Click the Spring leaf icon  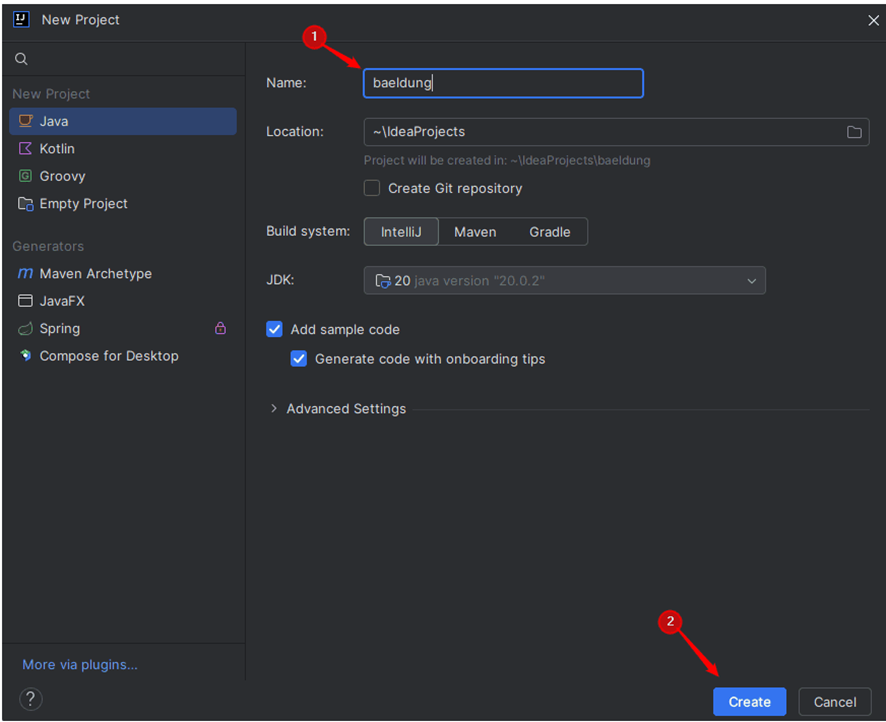click(x=26, y=329)
